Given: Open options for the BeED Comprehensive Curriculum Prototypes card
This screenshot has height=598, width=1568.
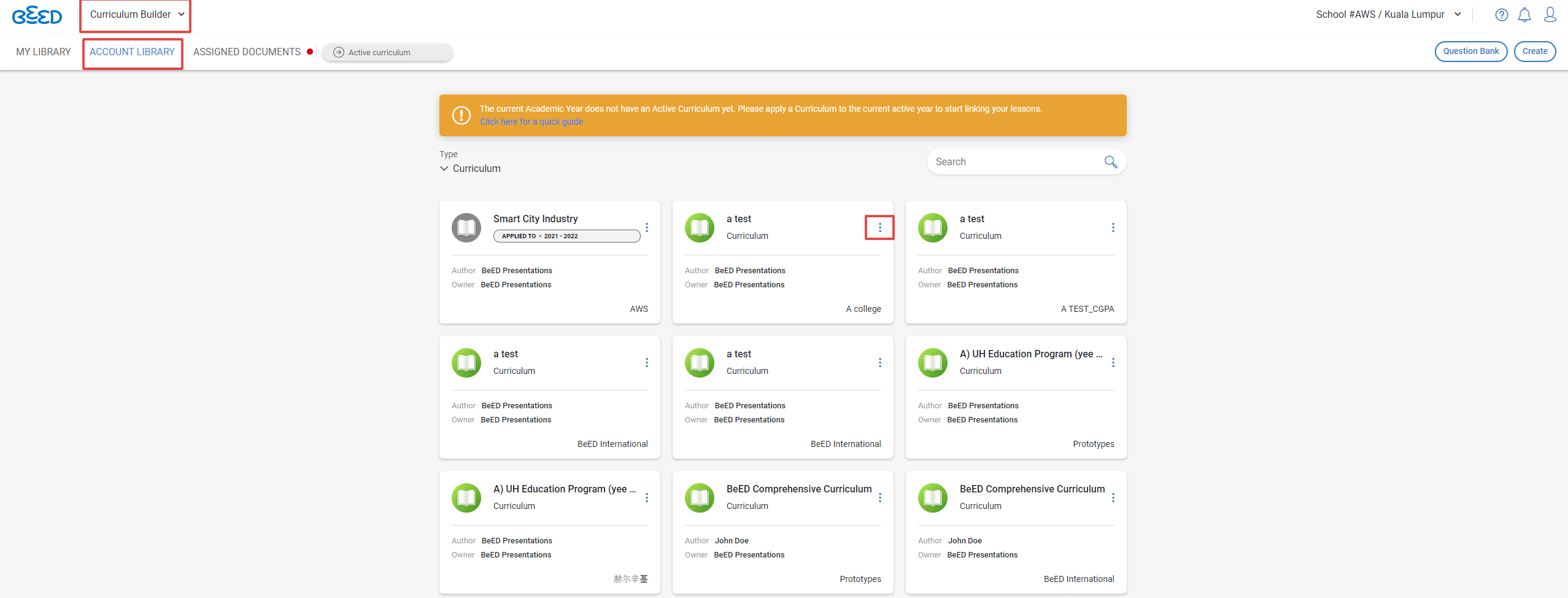Looking at the screenshot, I should [879, 497].
